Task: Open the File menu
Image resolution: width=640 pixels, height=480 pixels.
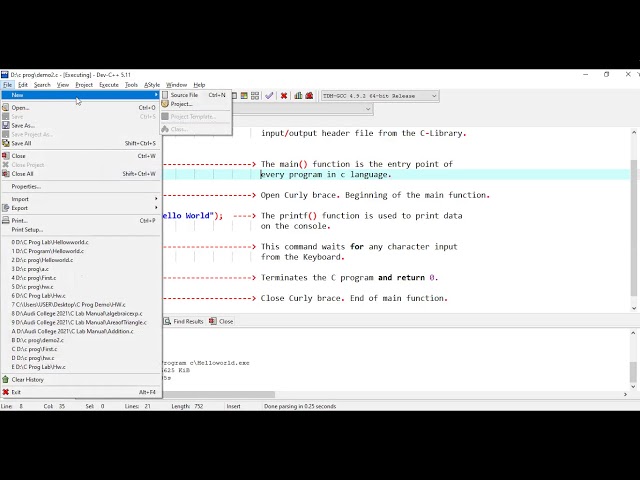Action: pos(8,85)
